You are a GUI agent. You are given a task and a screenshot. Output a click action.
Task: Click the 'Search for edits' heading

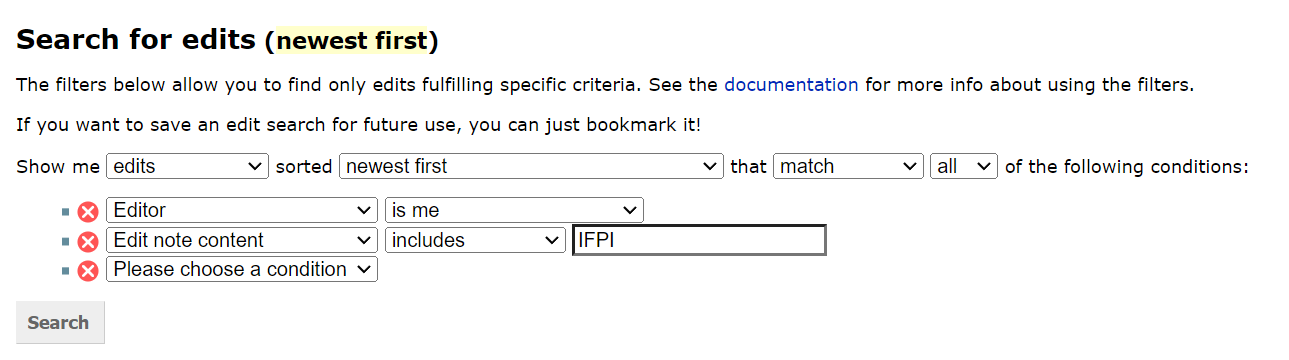(x=136, y=40)
